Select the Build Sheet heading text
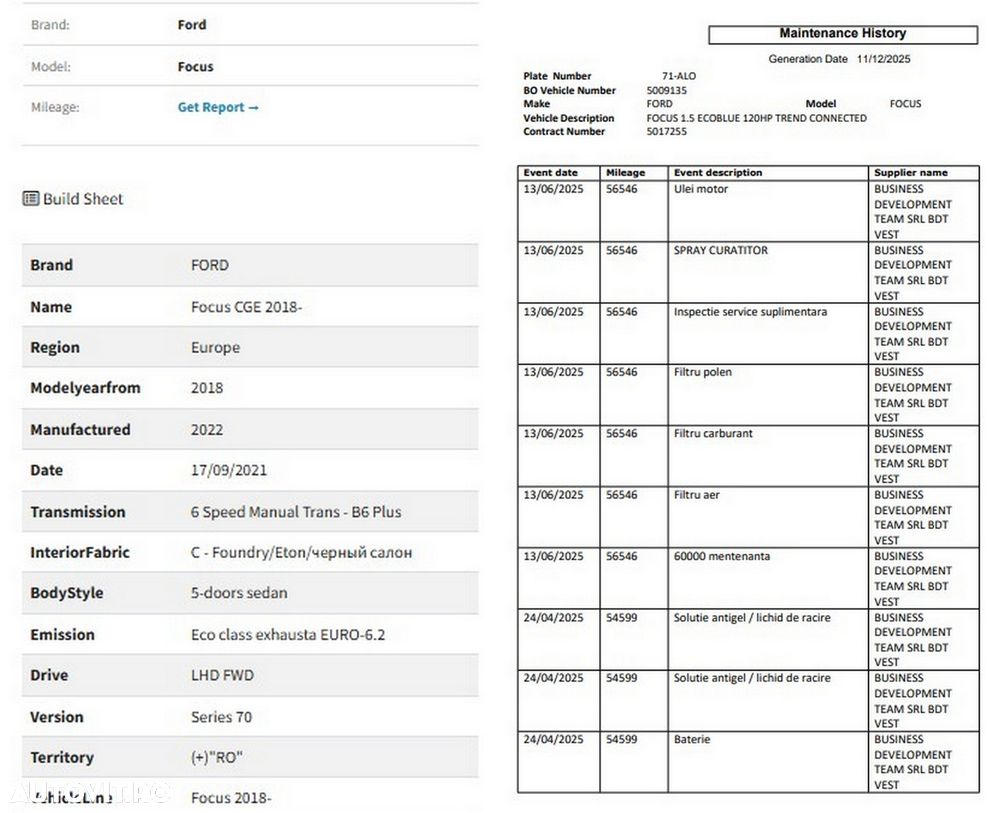Image resolution: width=1000 pixels, height=813 pixels. coord(83,199)
